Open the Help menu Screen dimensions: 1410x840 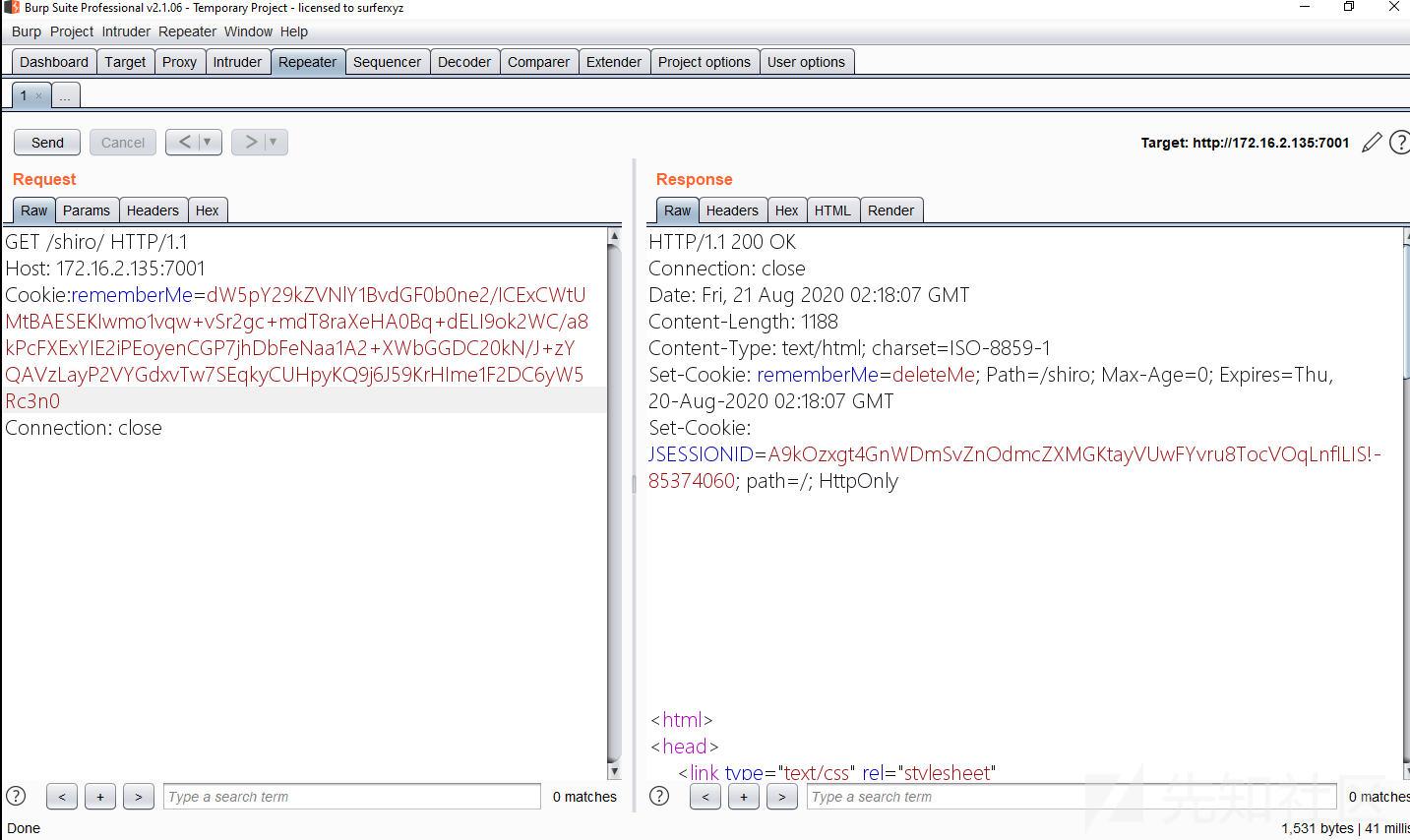(294, 31)
